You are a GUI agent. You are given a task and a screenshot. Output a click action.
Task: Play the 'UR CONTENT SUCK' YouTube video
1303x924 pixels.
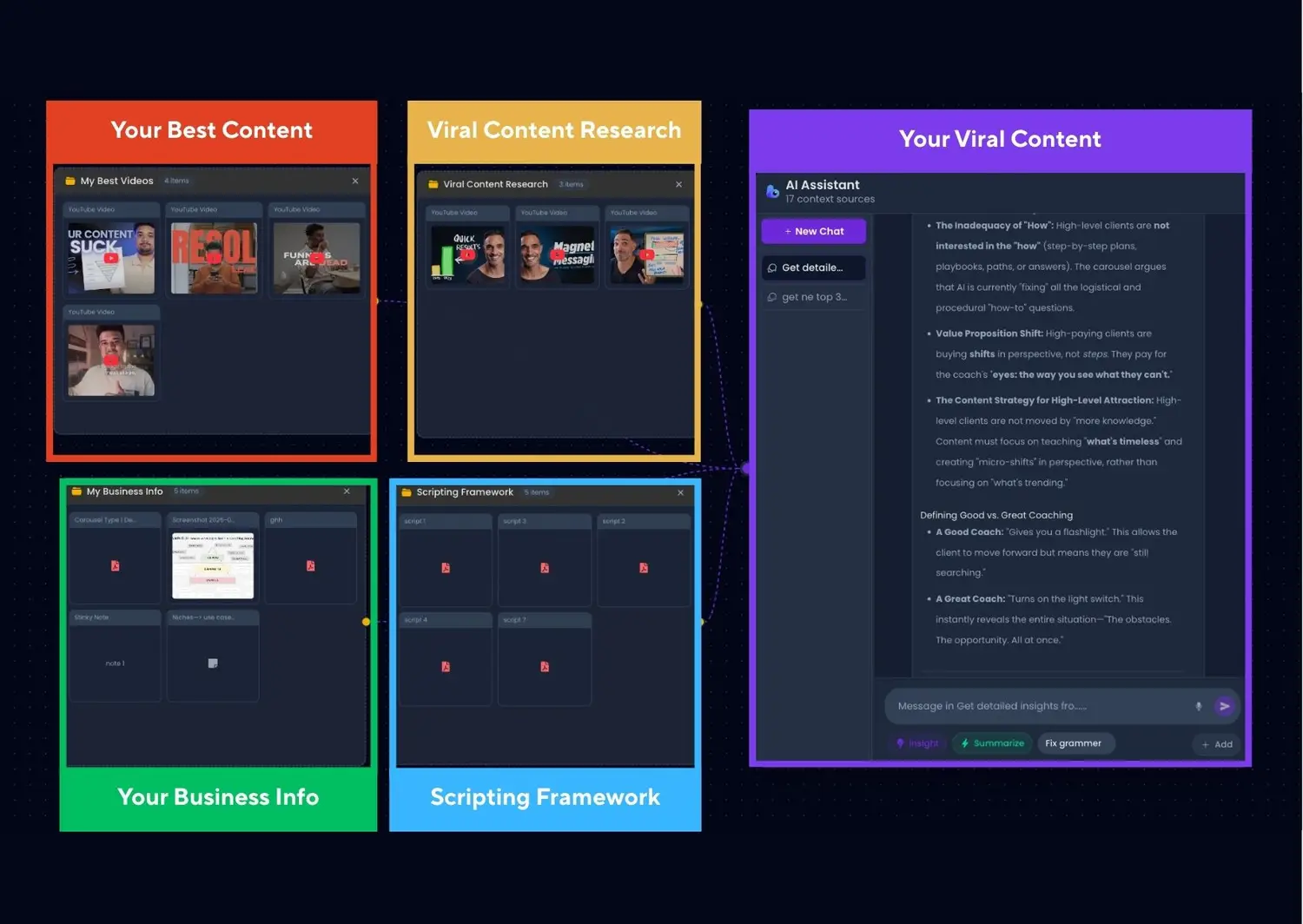110,258
